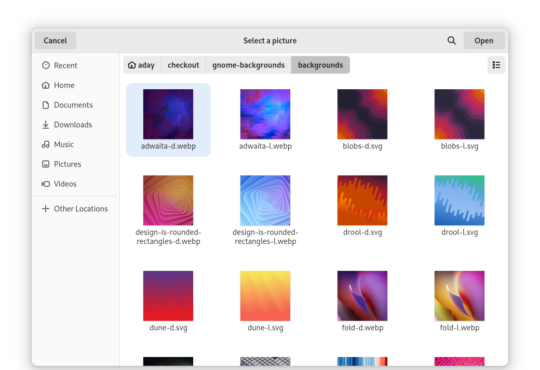Screen dimensions: 540x370
Task: Select the Documents sidebar label
Action: pos(73,105)
